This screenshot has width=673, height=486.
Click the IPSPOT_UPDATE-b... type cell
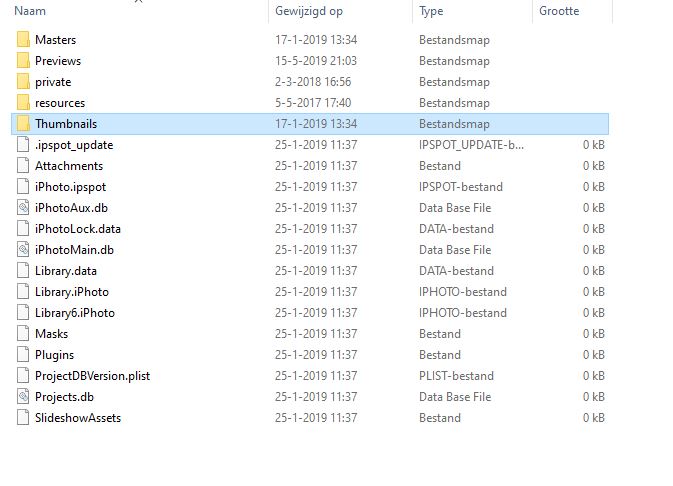[471, 145]
